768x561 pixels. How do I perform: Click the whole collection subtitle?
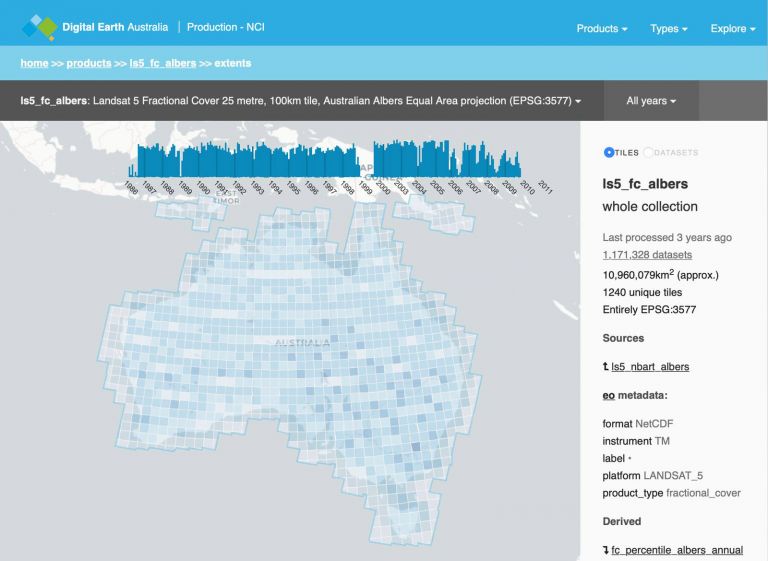tap(650, 207)
